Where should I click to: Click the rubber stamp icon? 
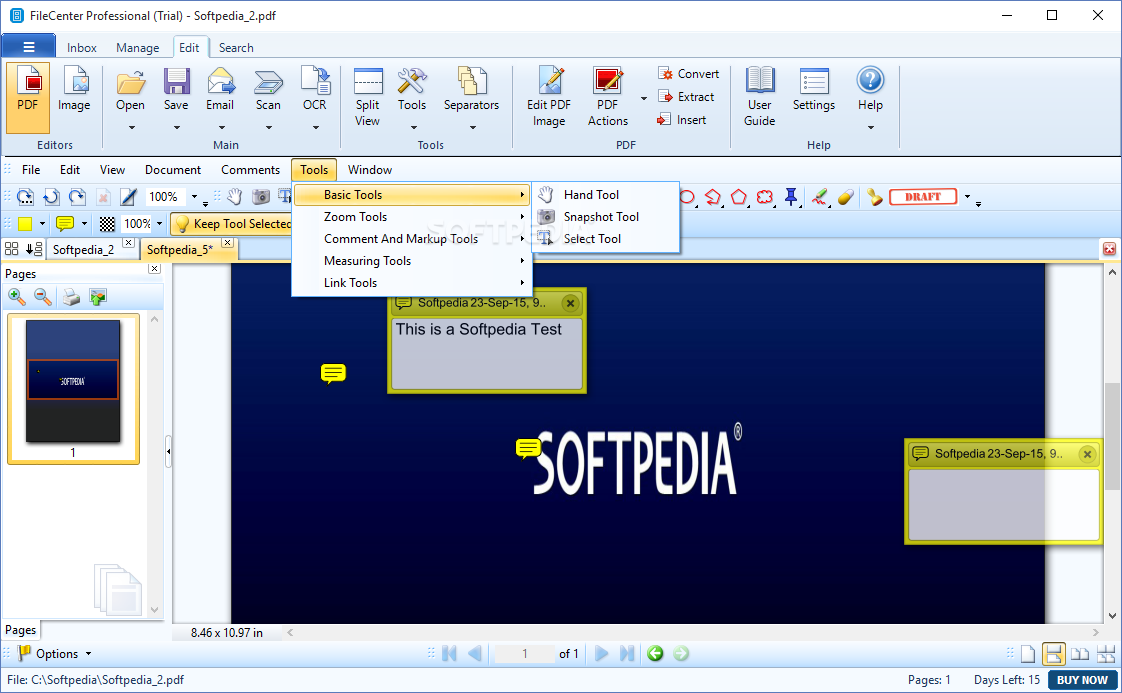[x=874, y=197]
